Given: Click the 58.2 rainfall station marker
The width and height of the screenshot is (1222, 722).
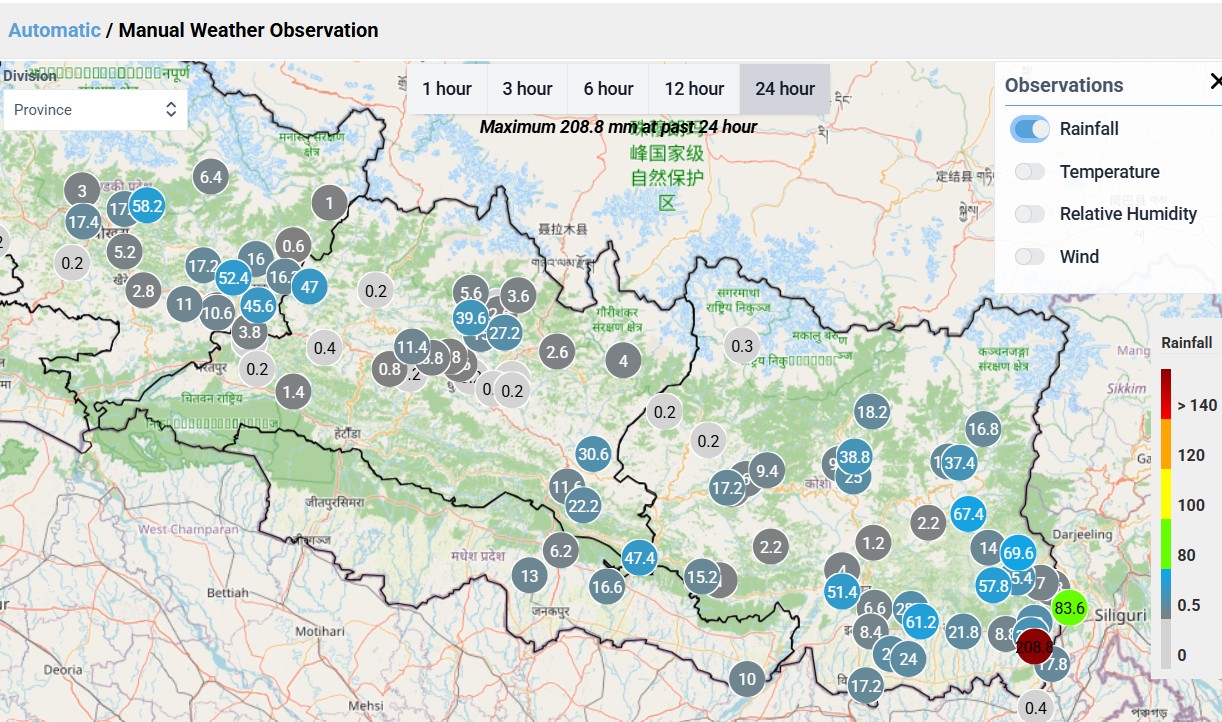Looking at the screenshot, I should (x=147, y=206).
